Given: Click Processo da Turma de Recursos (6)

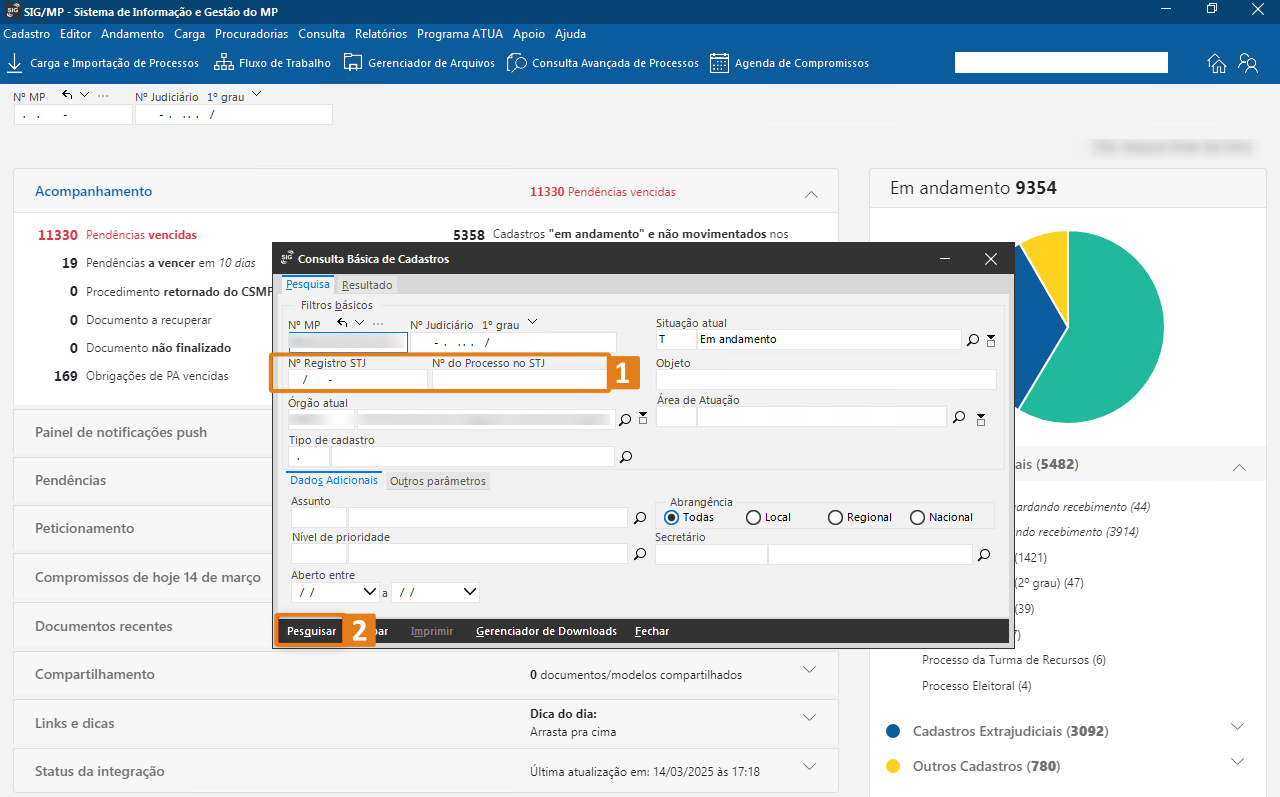Looking at the screenshot, I should click(x=1014, y=660).
